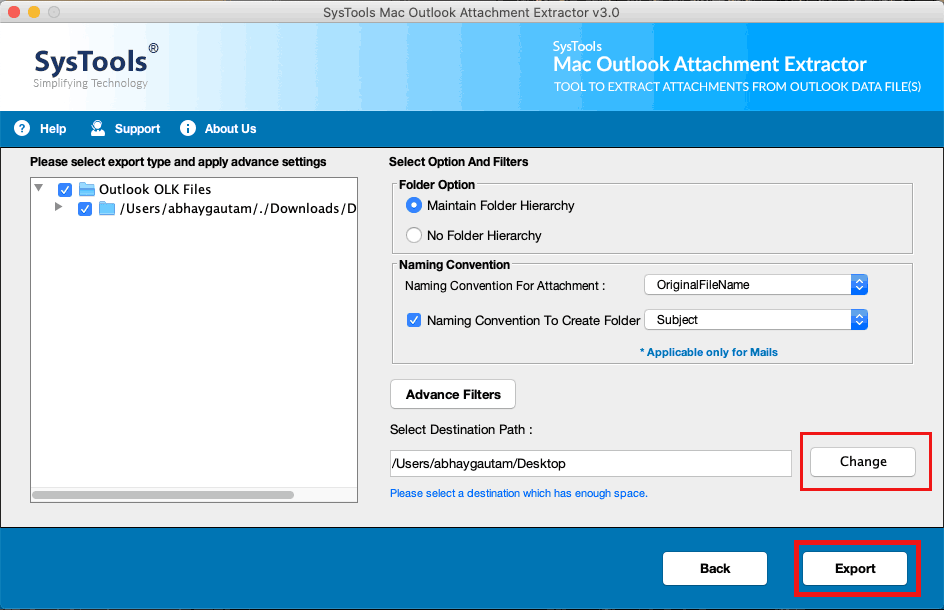Open the Support menu item
Screen dimensions: 944x610
137,128
